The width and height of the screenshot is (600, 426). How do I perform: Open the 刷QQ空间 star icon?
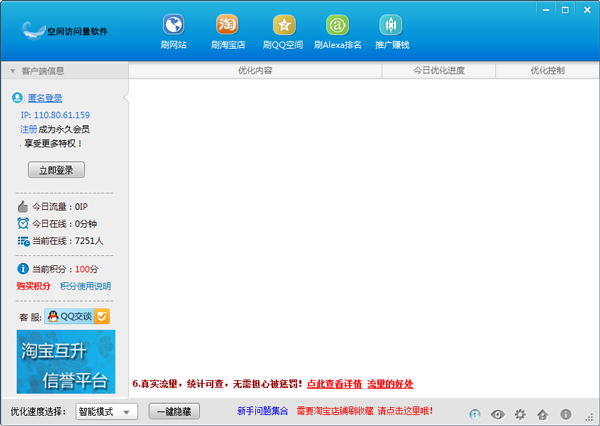pyautogui.click(x=283, y=31)
